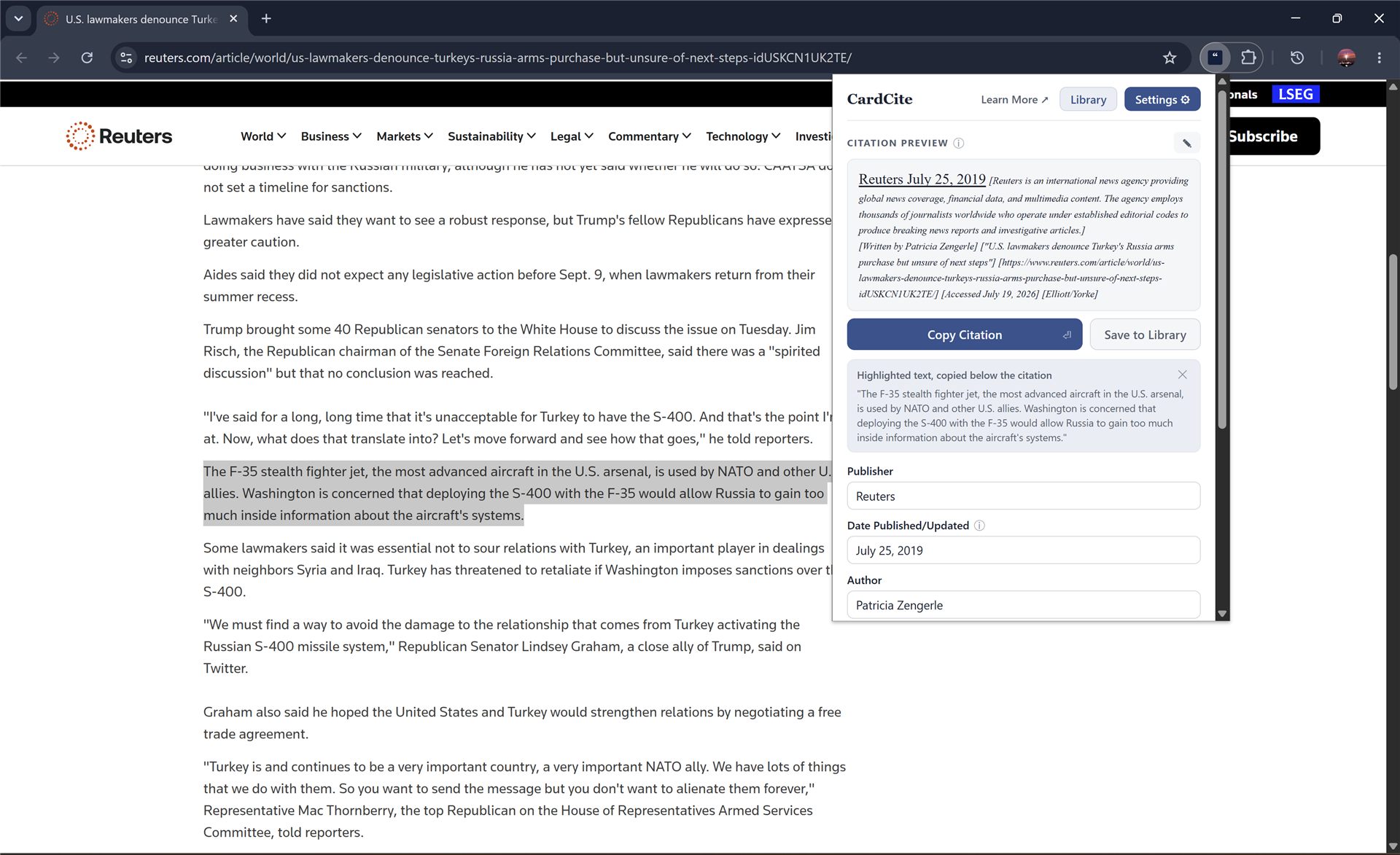Expand the Commentary menu
Viewport: 1400px width, 855px height.
click(649, 136)
